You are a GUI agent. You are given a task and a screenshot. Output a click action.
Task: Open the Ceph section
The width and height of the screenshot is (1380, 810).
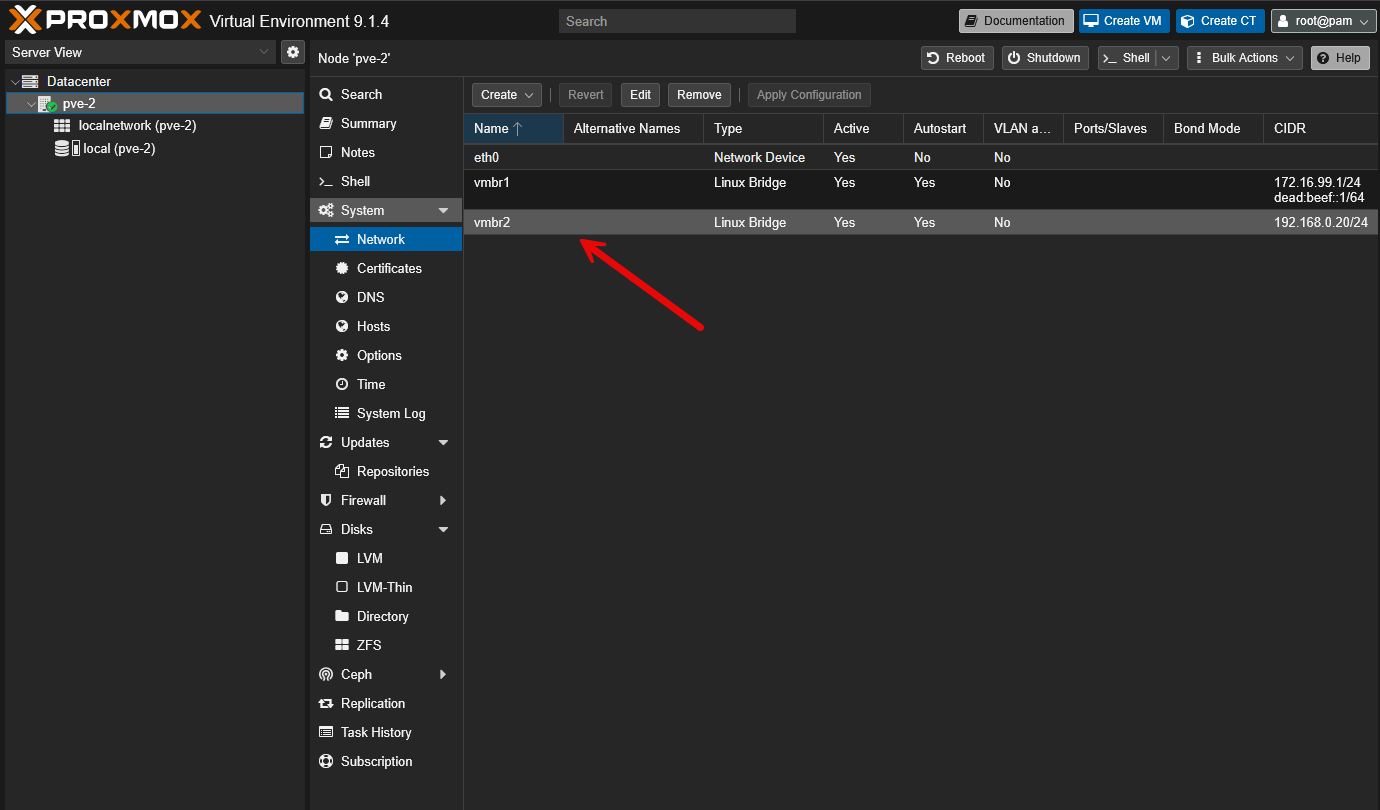tap(356, 674)
